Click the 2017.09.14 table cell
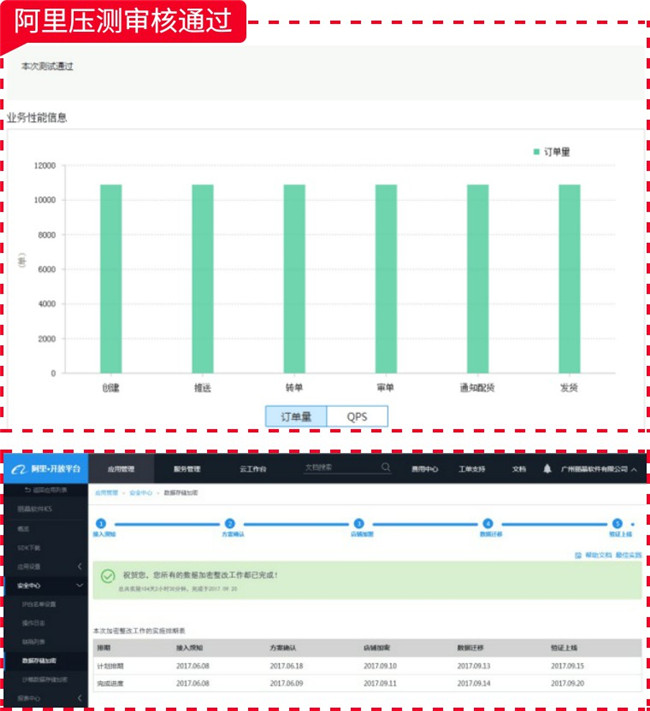This screenshot has height=711, width=650. tap(474, 683)
